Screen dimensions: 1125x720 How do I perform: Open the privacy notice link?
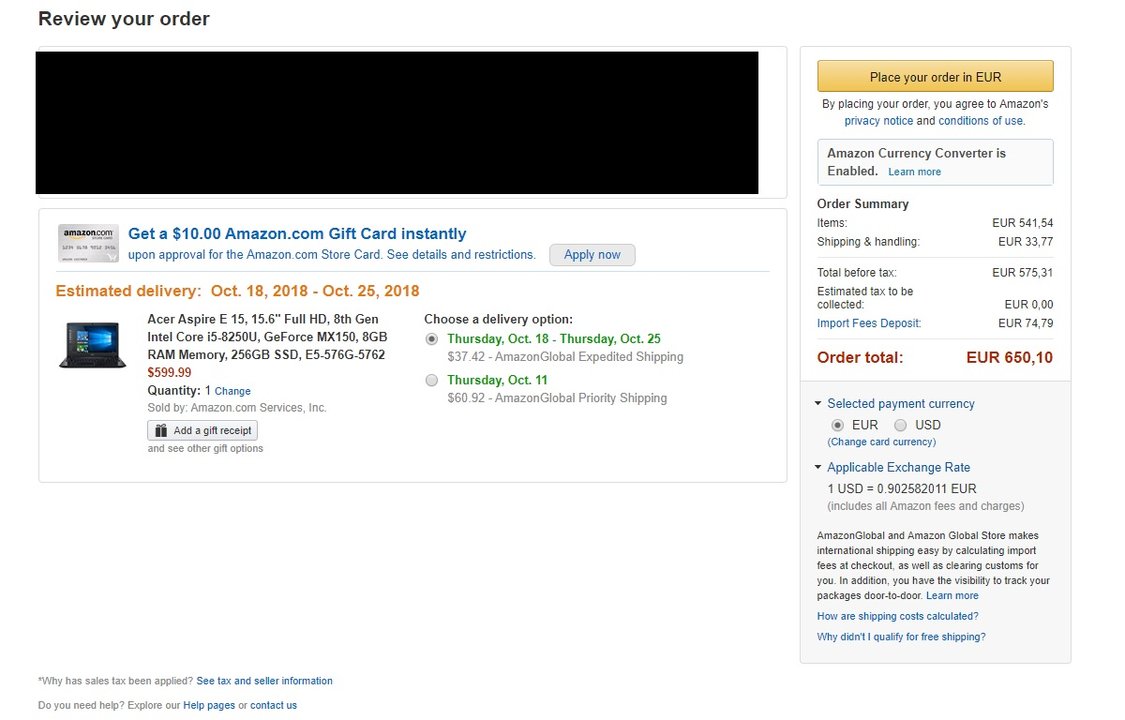point(879,121)
